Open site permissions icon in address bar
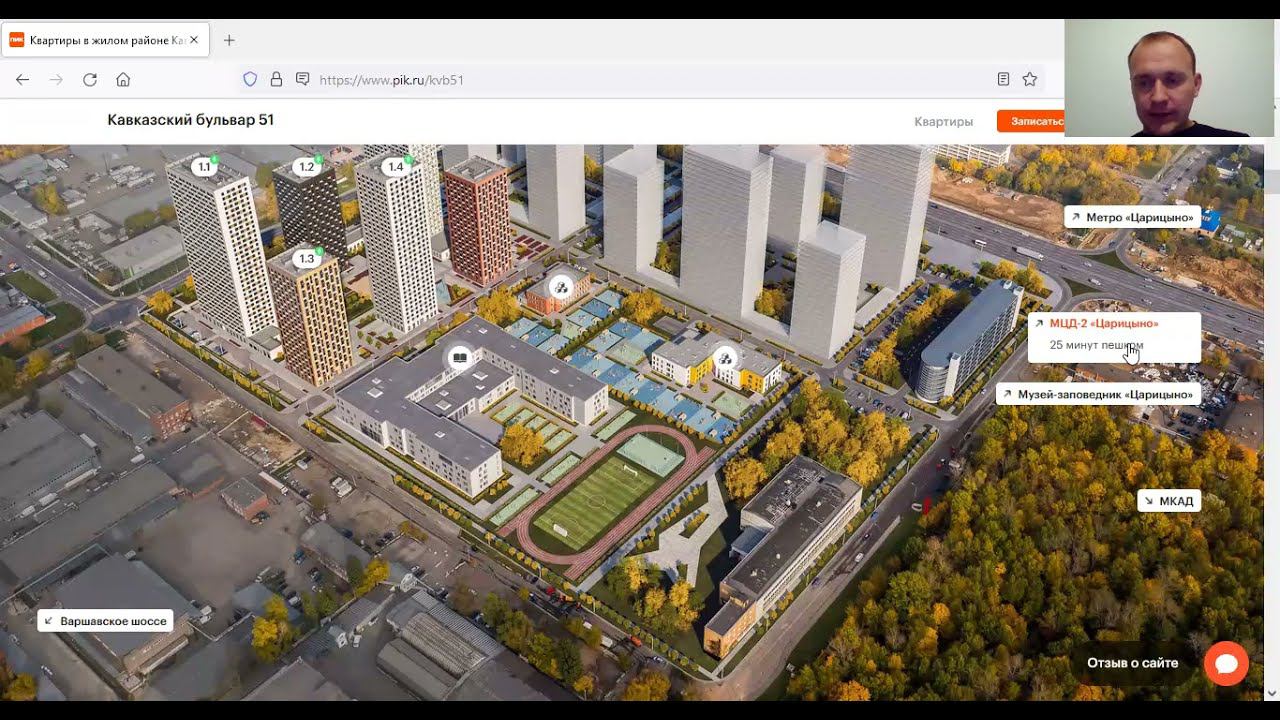The height and width of the screenshot is (720, 1280). [x=302, y=80]
